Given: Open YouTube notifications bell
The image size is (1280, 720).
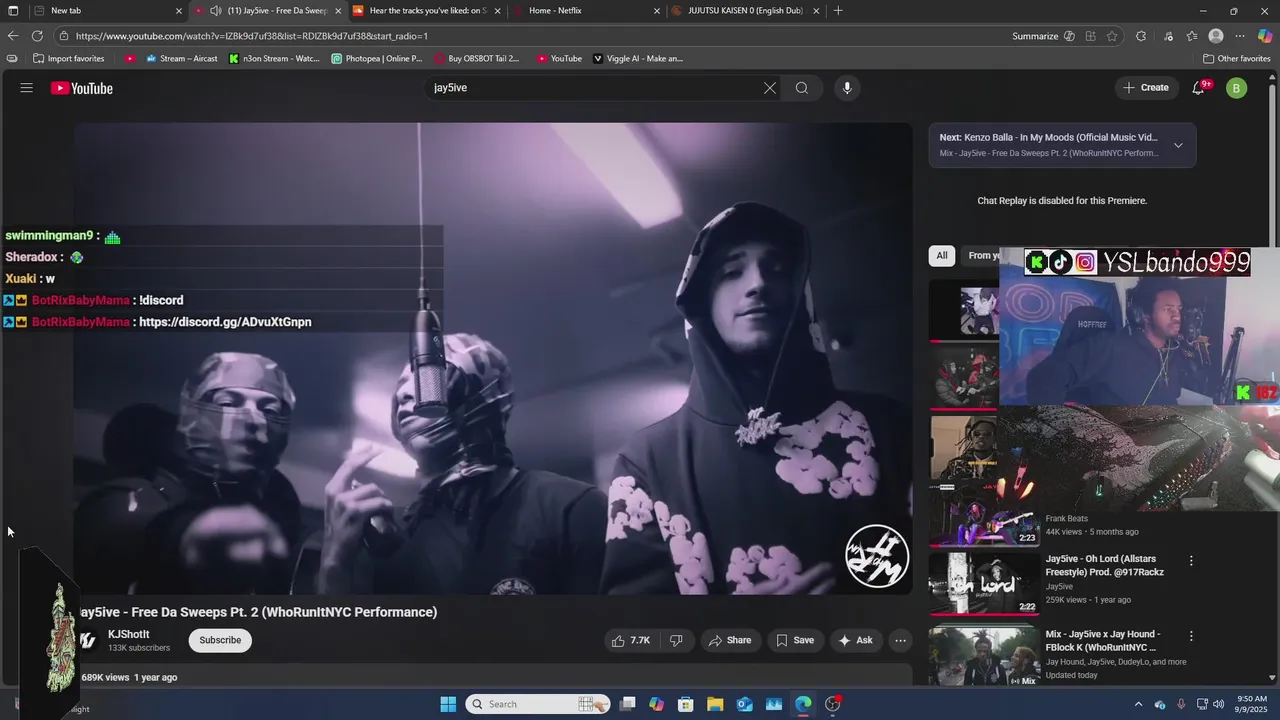Looking at the screenshot, I should coord(1199,88).
